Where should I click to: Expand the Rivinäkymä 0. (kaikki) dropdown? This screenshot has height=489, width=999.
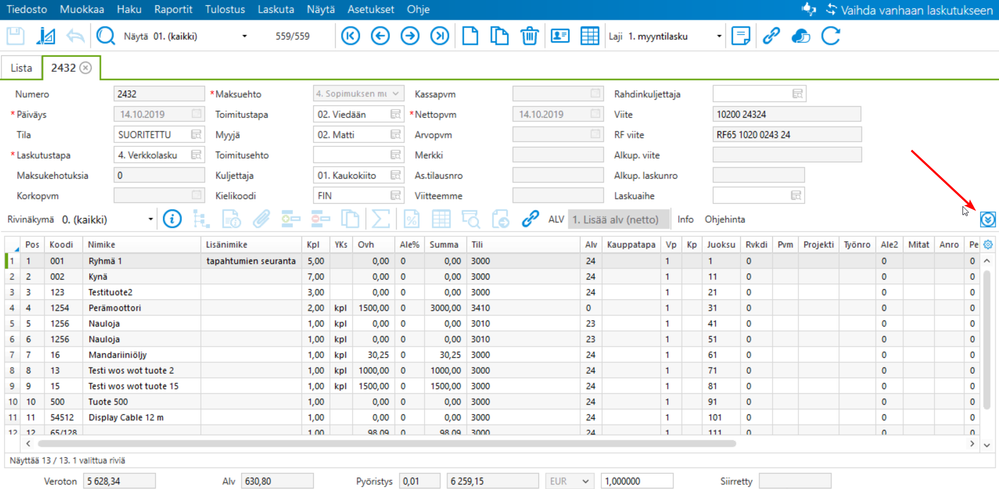[x=151, y=219]
